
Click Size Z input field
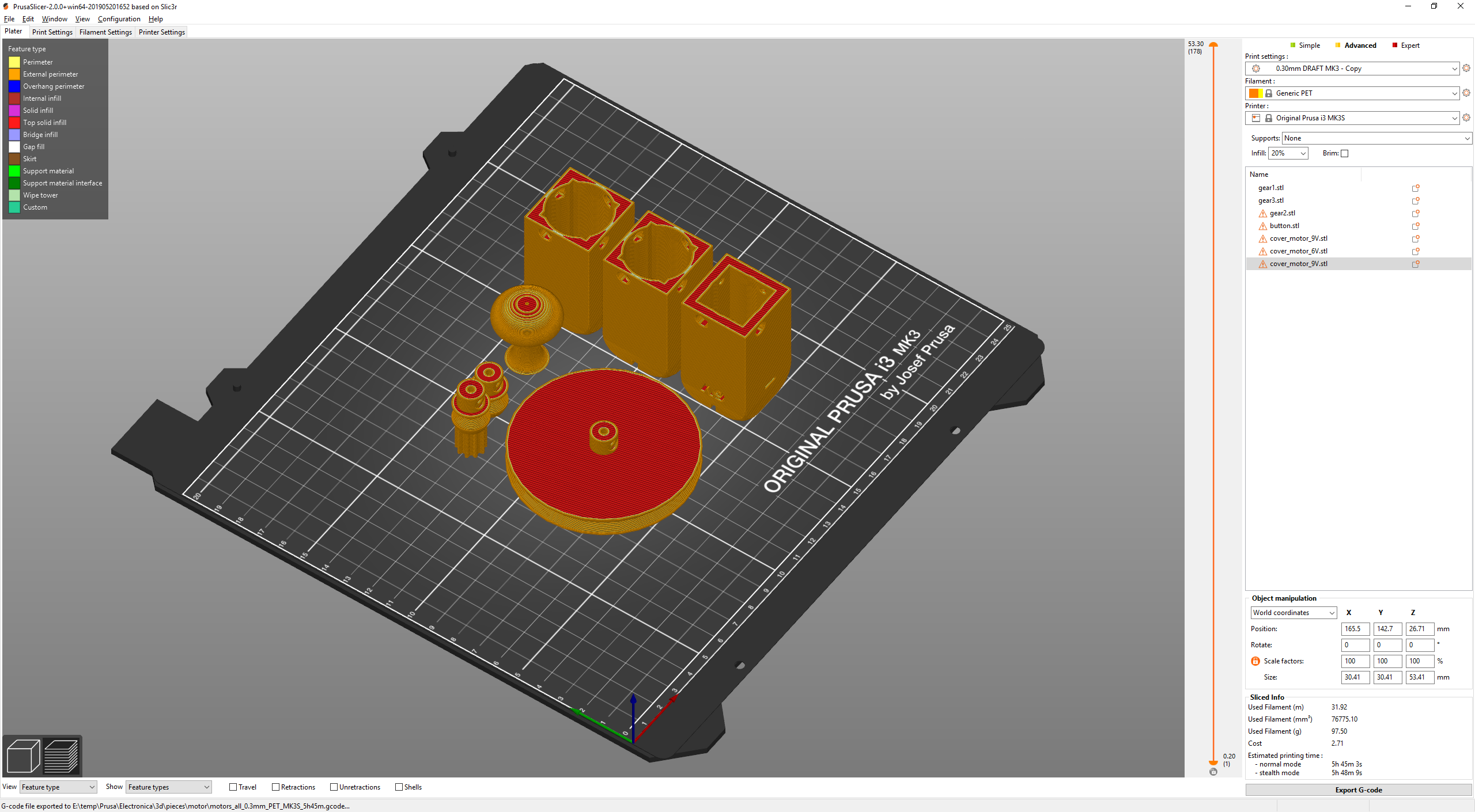(x=1420, y=677)
